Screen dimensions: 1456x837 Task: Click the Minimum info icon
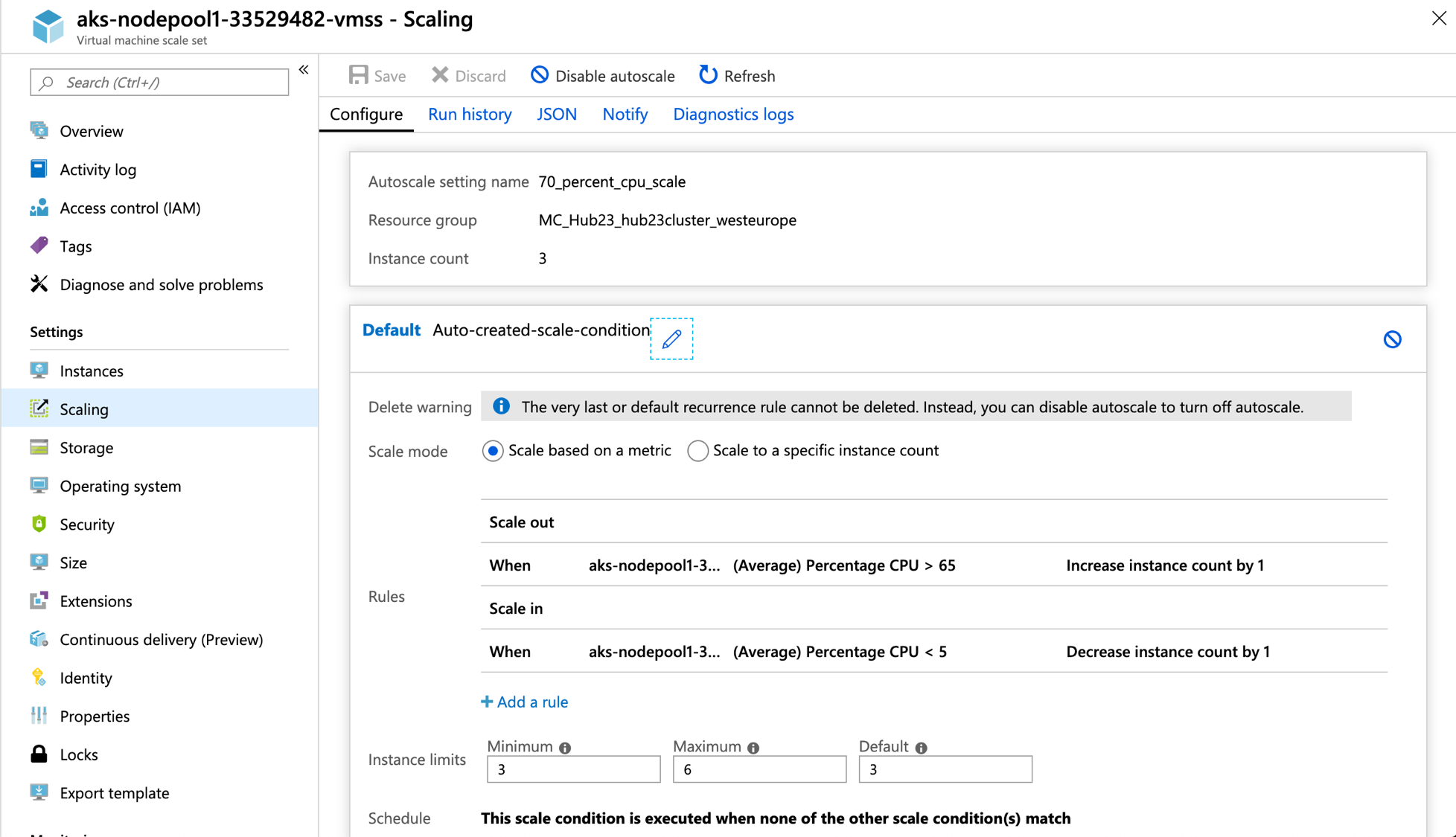coord(566,748)
